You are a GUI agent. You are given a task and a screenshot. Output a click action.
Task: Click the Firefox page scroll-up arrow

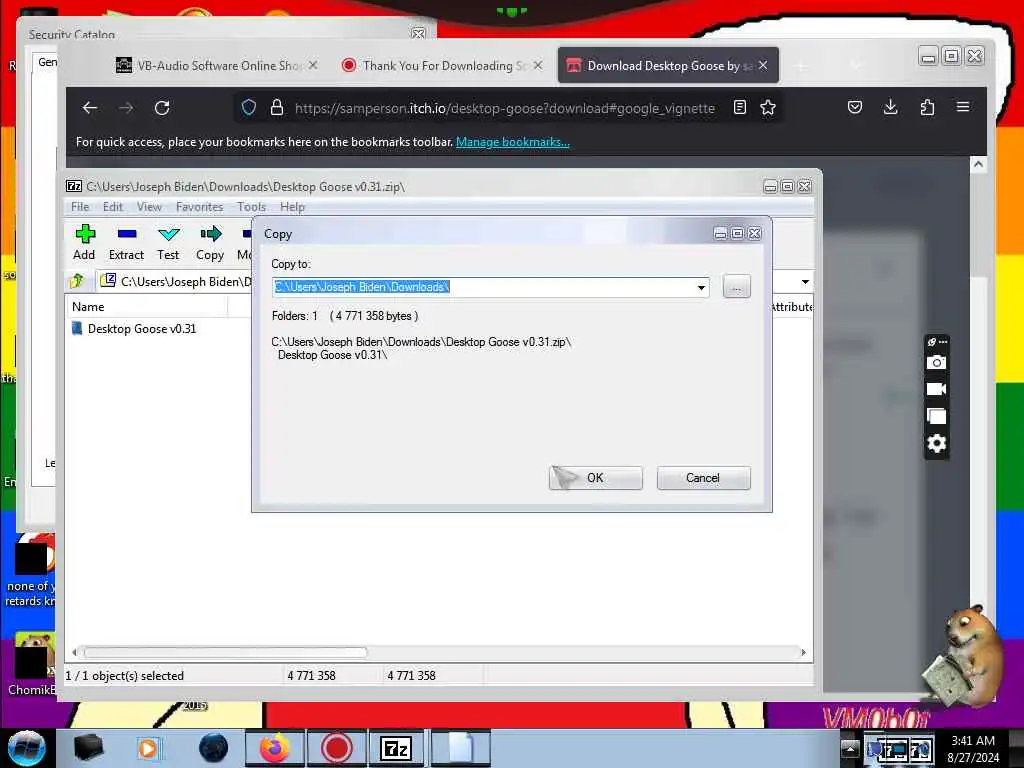(978, 165)
